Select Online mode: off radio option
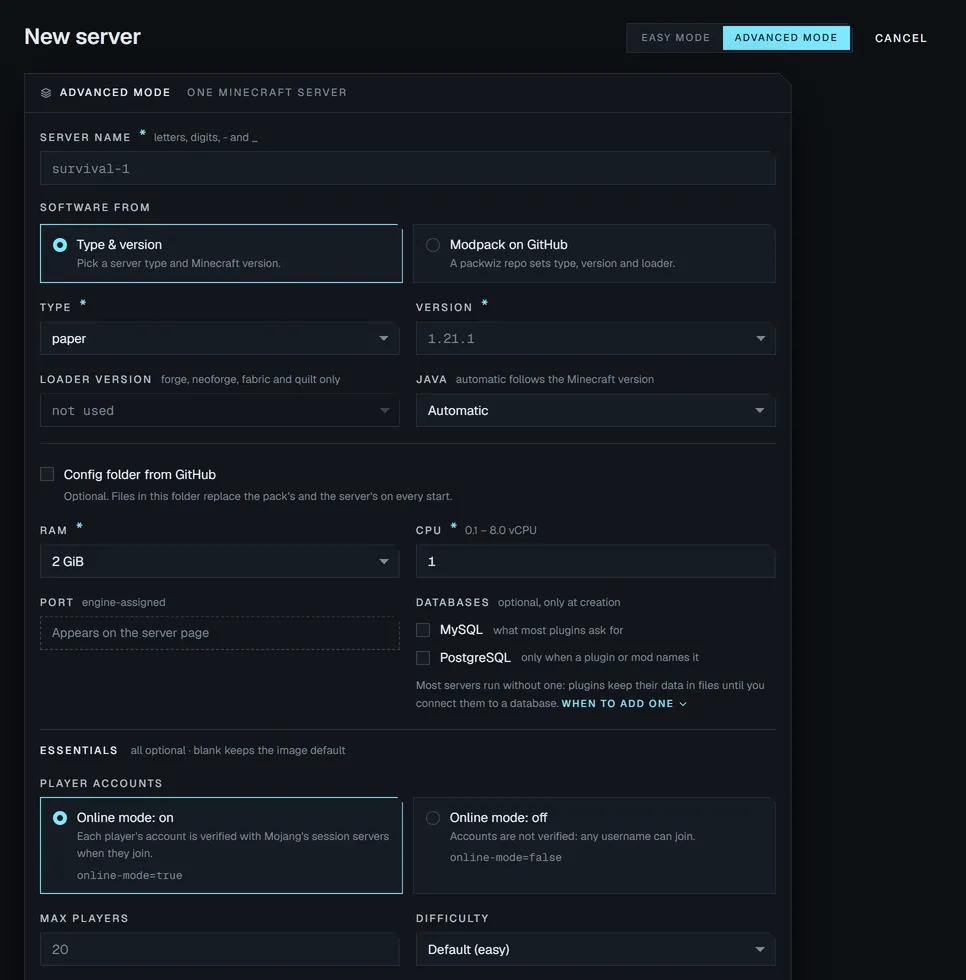Viewport: 966px width, 980px height. point(594,845)
